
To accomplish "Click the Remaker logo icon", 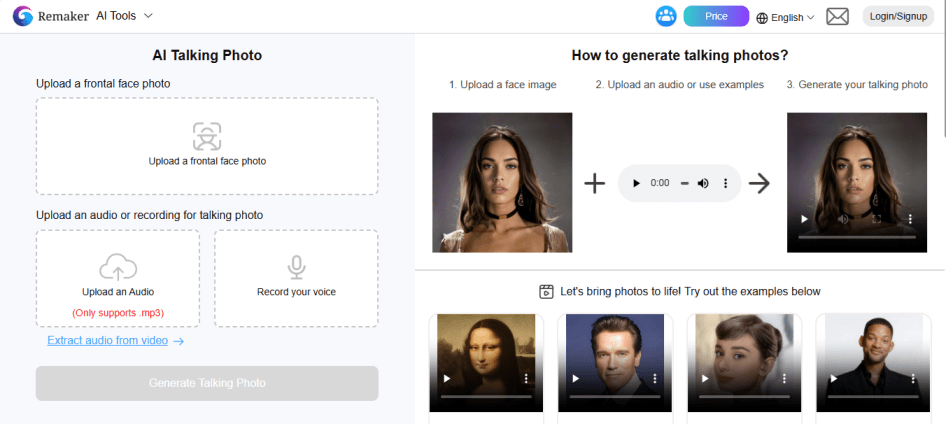I will pos(23,16).
